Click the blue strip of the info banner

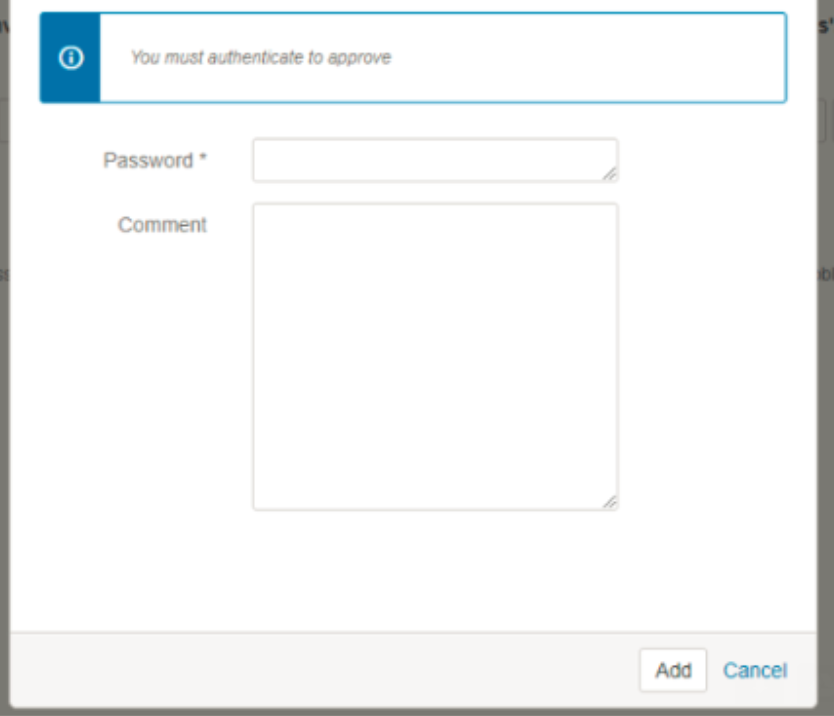(70, 57)
